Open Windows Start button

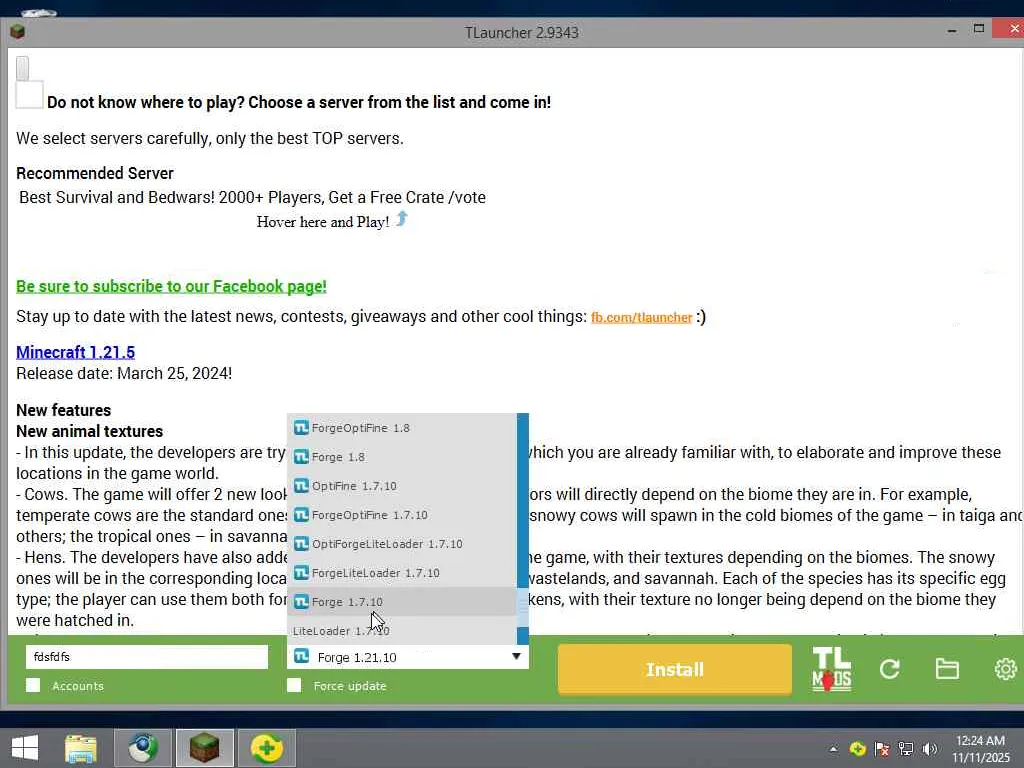coord(25,748)
